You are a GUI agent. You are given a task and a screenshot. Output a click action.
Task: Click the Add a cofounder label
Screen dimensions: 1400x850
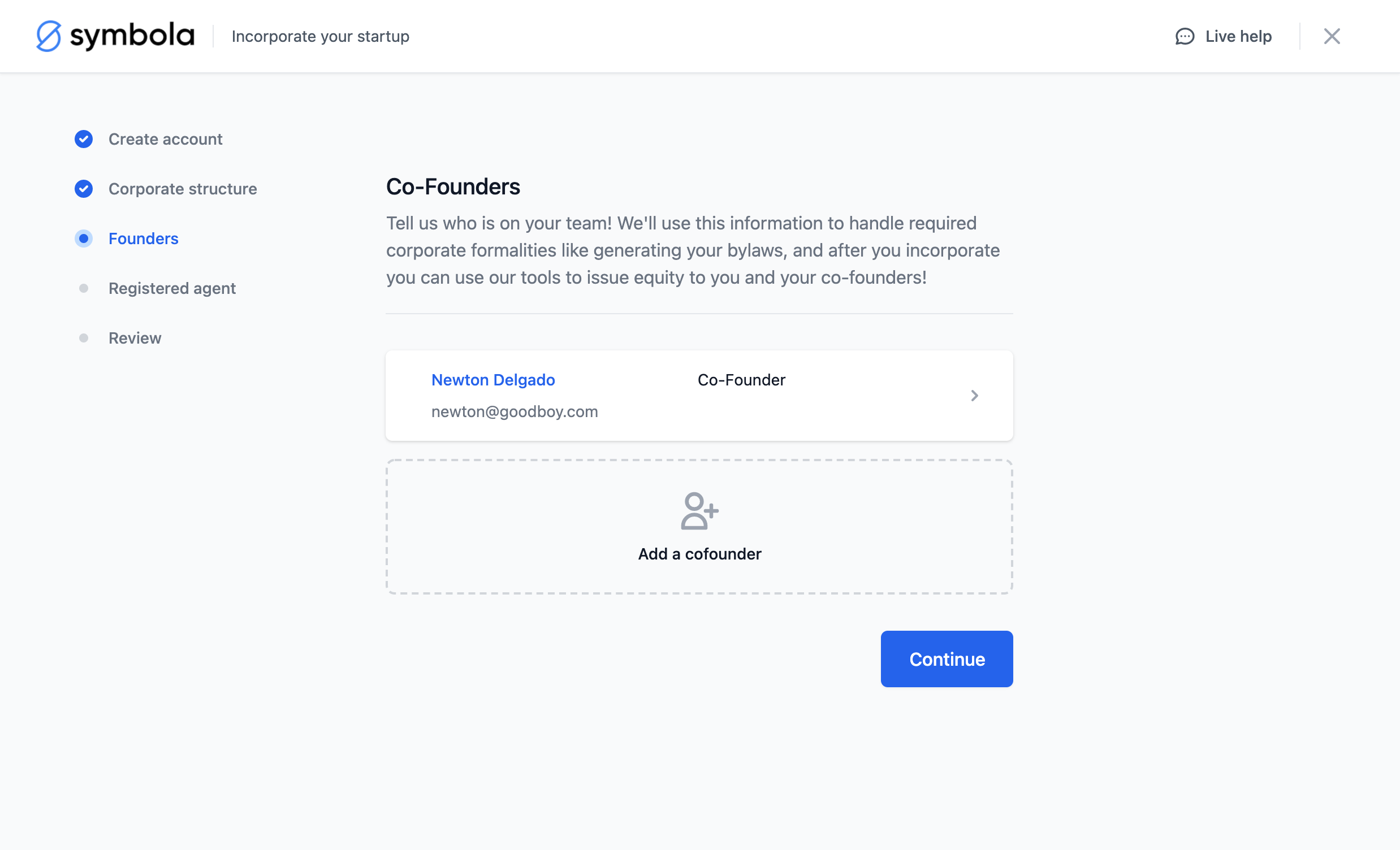coord(699,554)
